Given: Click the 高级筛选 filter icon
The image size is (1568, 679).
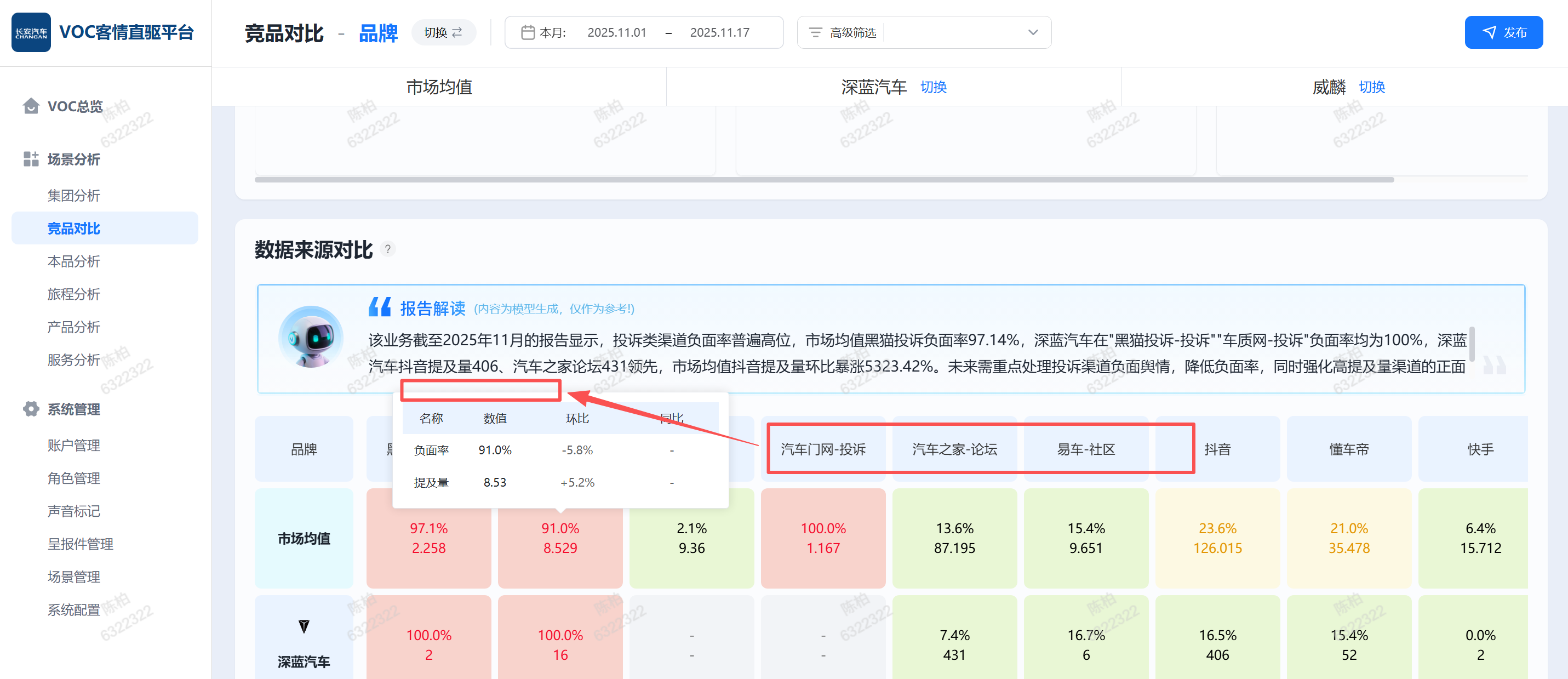Looking at the screenshot, I should coord(815,32).
